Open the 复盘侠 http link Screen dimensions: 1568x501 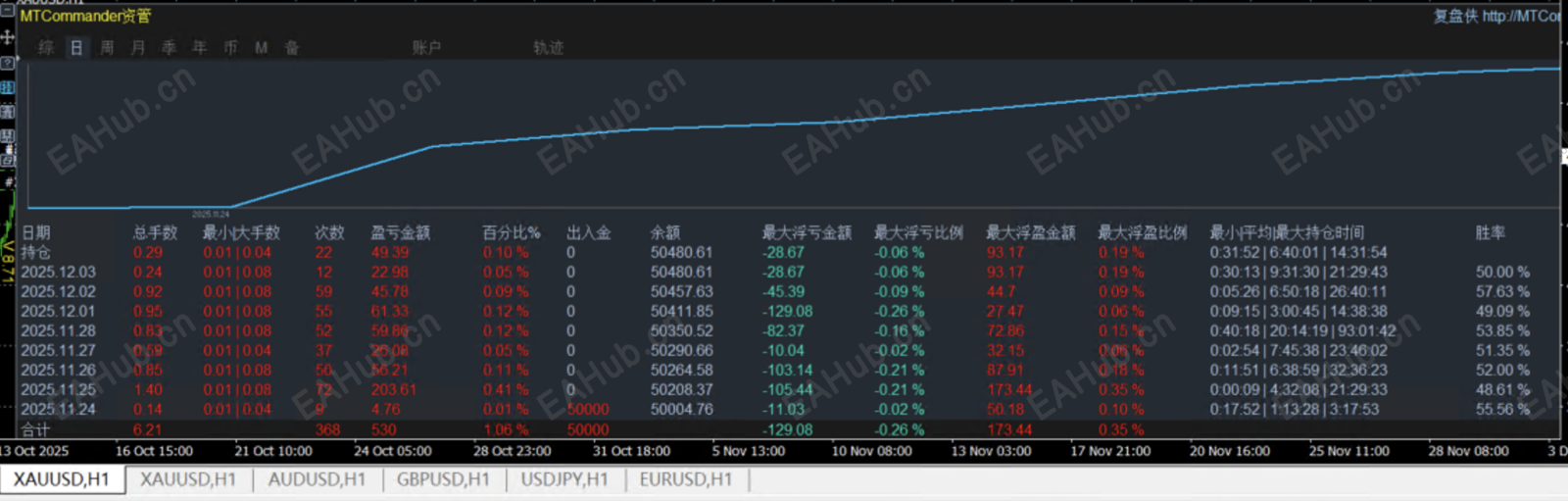click(x=1498, y=16)
